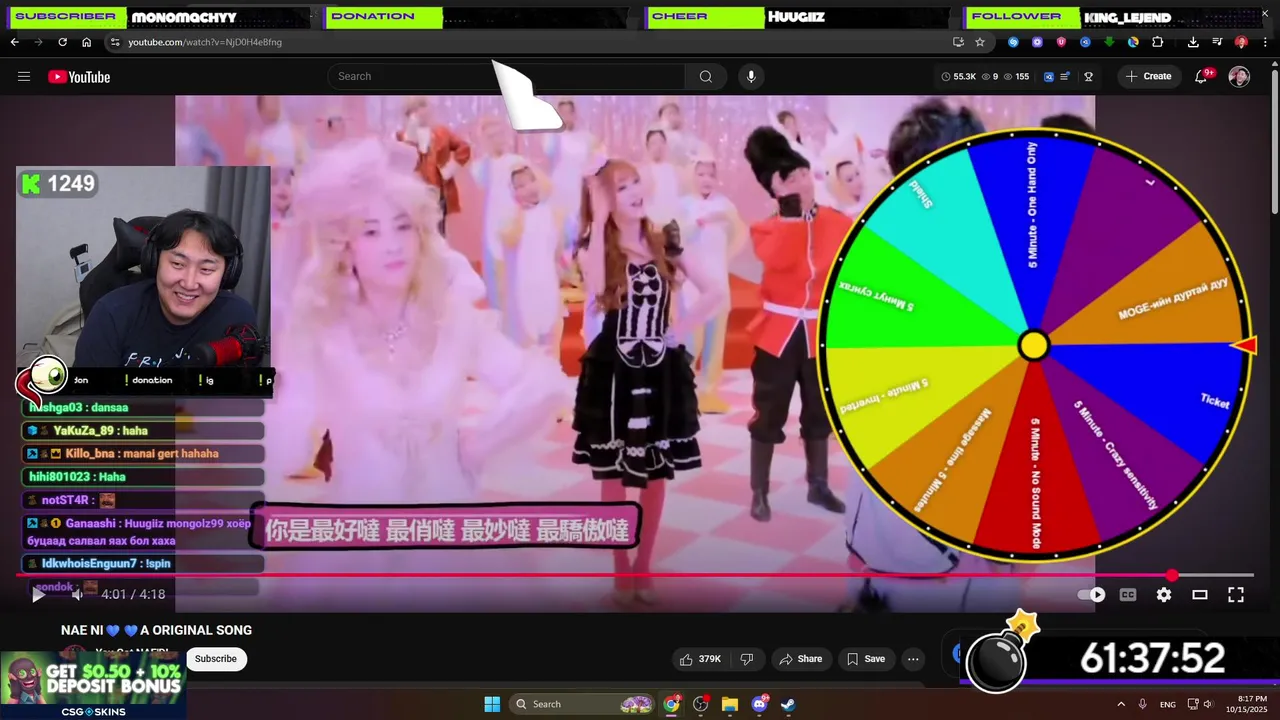Click the trophy icon in YouTube header
1280x720 pixels.
pos(1088,76)
